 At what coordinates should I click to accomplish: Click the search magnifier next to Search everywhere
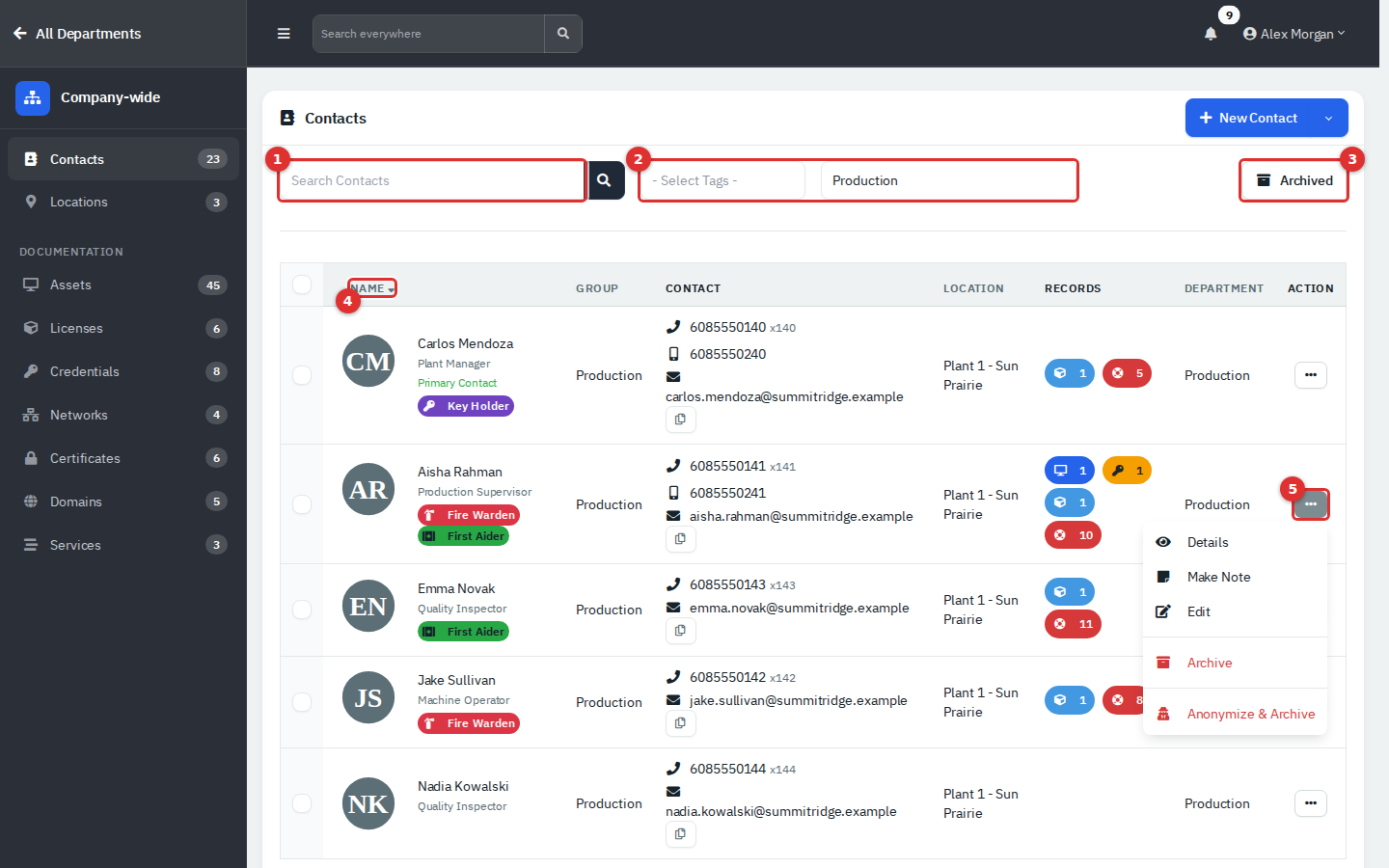point(563,34)
